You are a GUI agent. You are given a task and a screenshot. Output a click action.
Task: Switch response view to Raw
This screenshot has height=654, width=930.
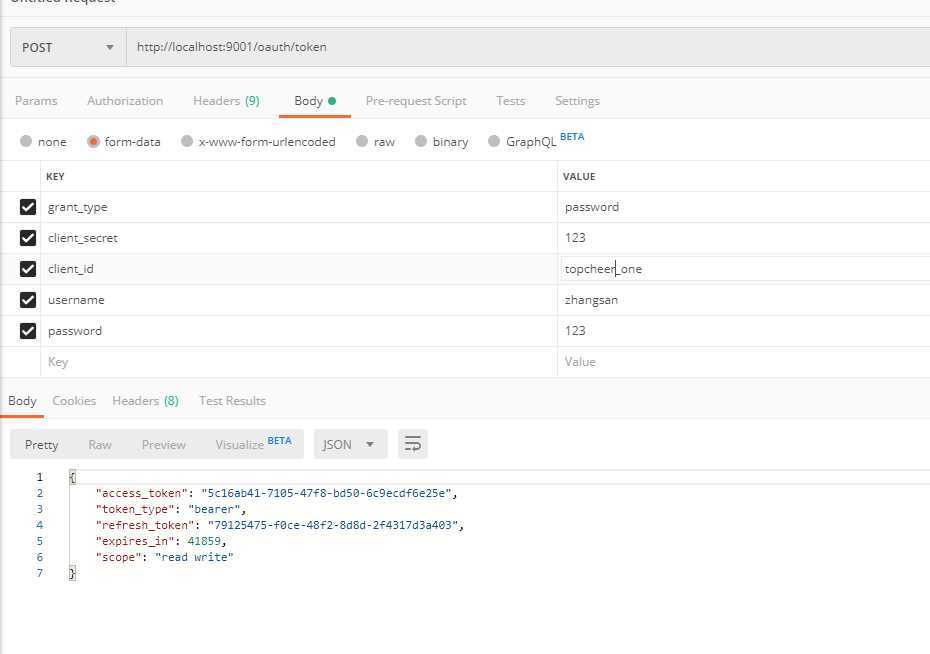click(x=100, y=445)
